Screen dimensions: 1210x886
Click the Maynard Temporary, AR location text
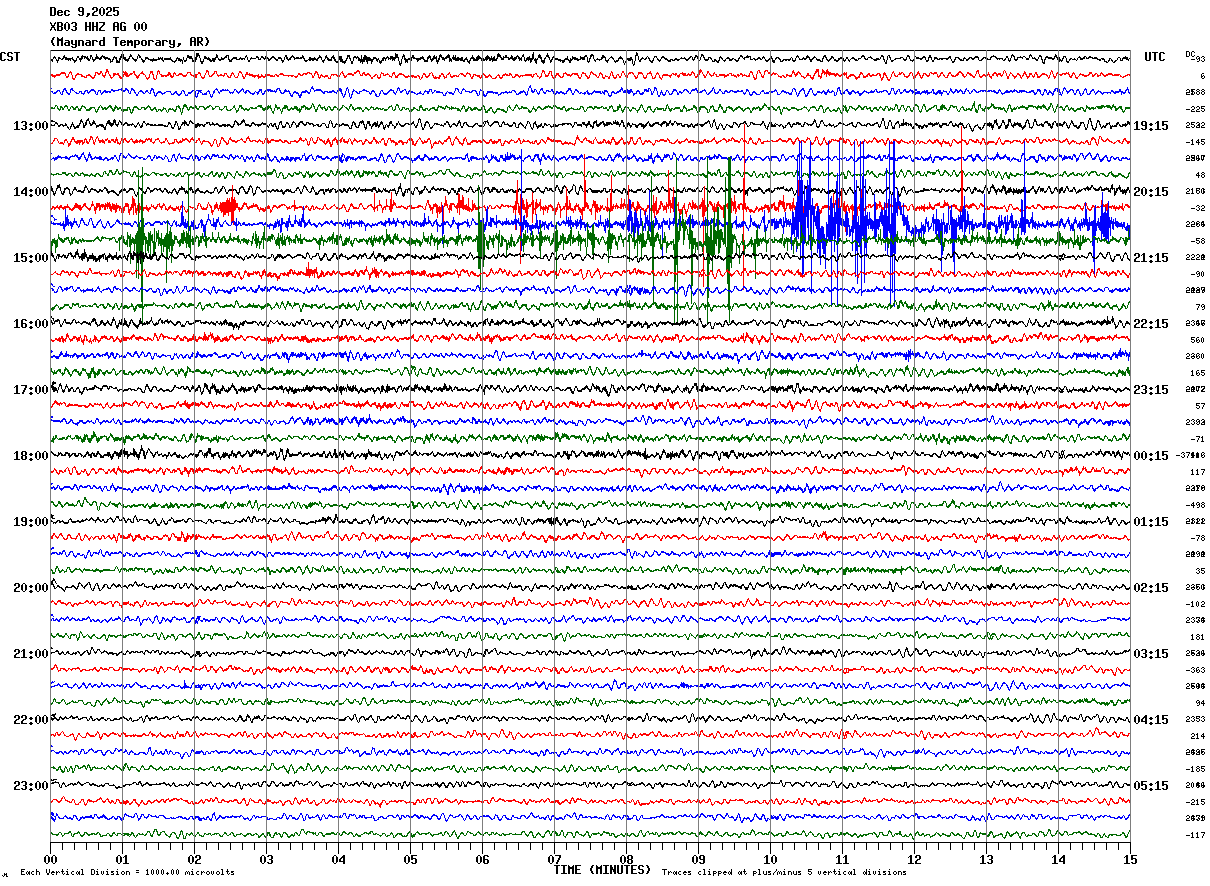click(130, 42)
